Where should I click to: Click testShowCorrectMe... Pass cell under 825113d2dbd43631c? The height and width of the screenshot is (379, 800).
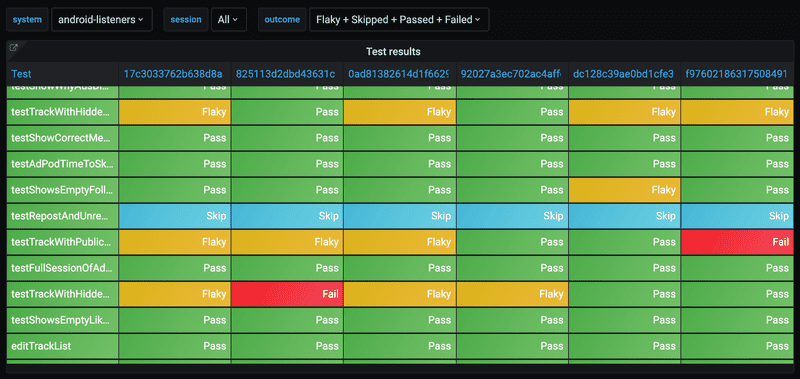(287, 138)
